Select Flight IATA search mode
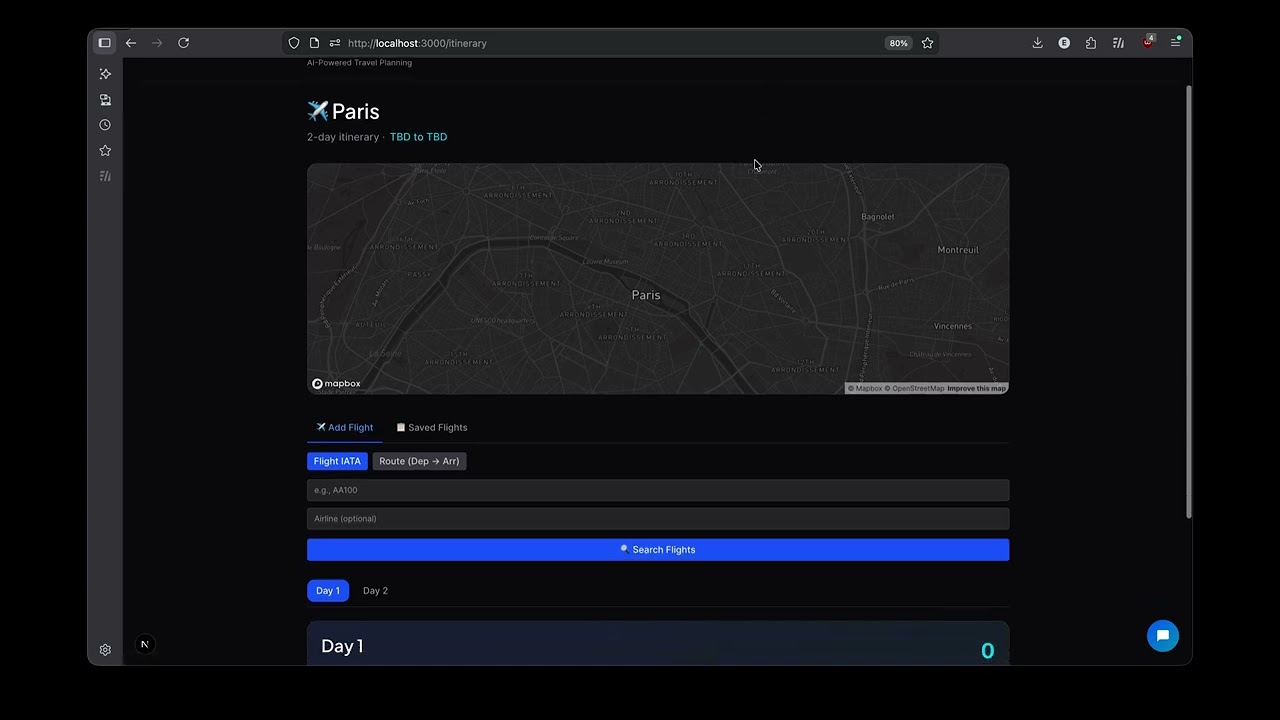The height and width of the screenshot is (720, 1280). point(337,461)
